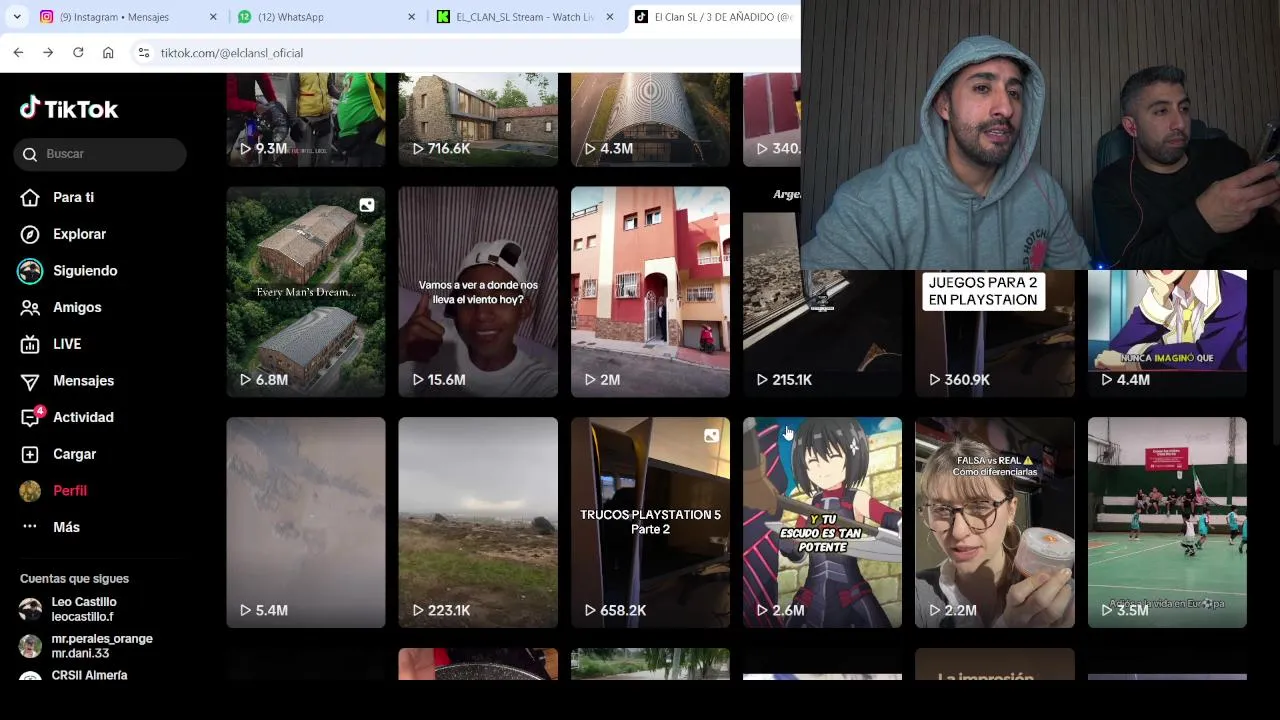Close the WhatsApp tab

(x=411, y=17)
